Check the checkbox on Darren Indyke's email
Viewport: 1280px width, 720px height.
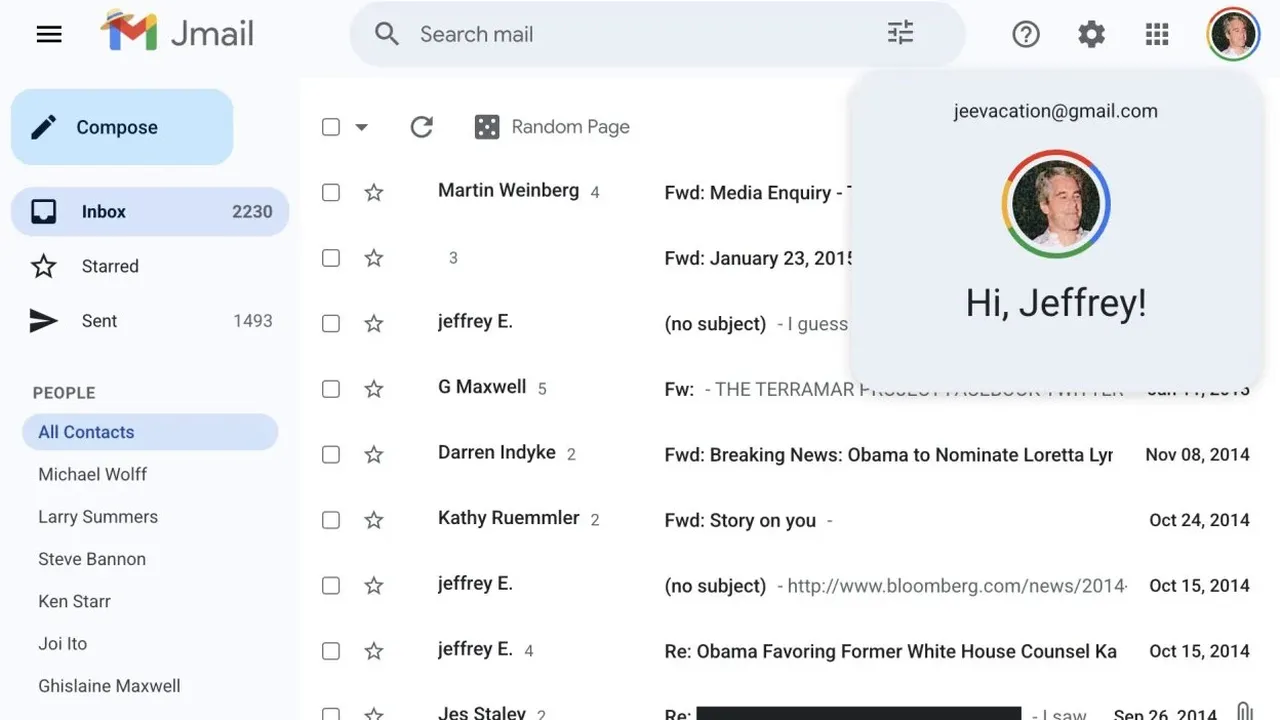[x=330, y=454]
